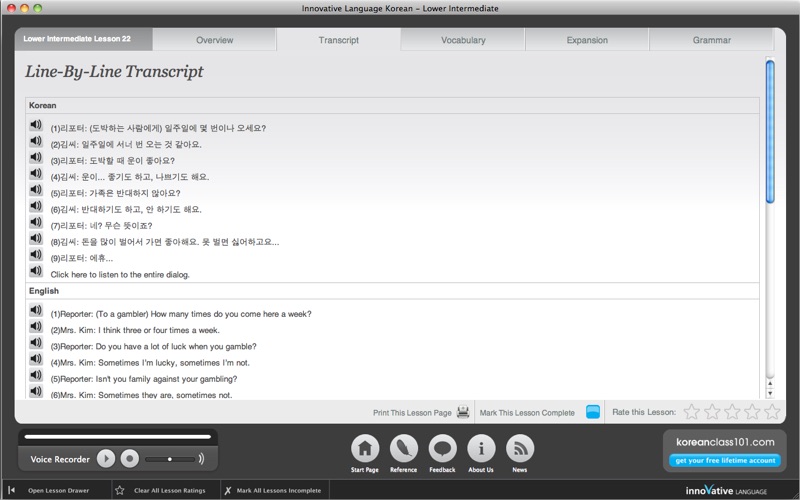Open the About Us info icon
The height and width of the screenshot is (500, 800).
(x=481, y=449)
